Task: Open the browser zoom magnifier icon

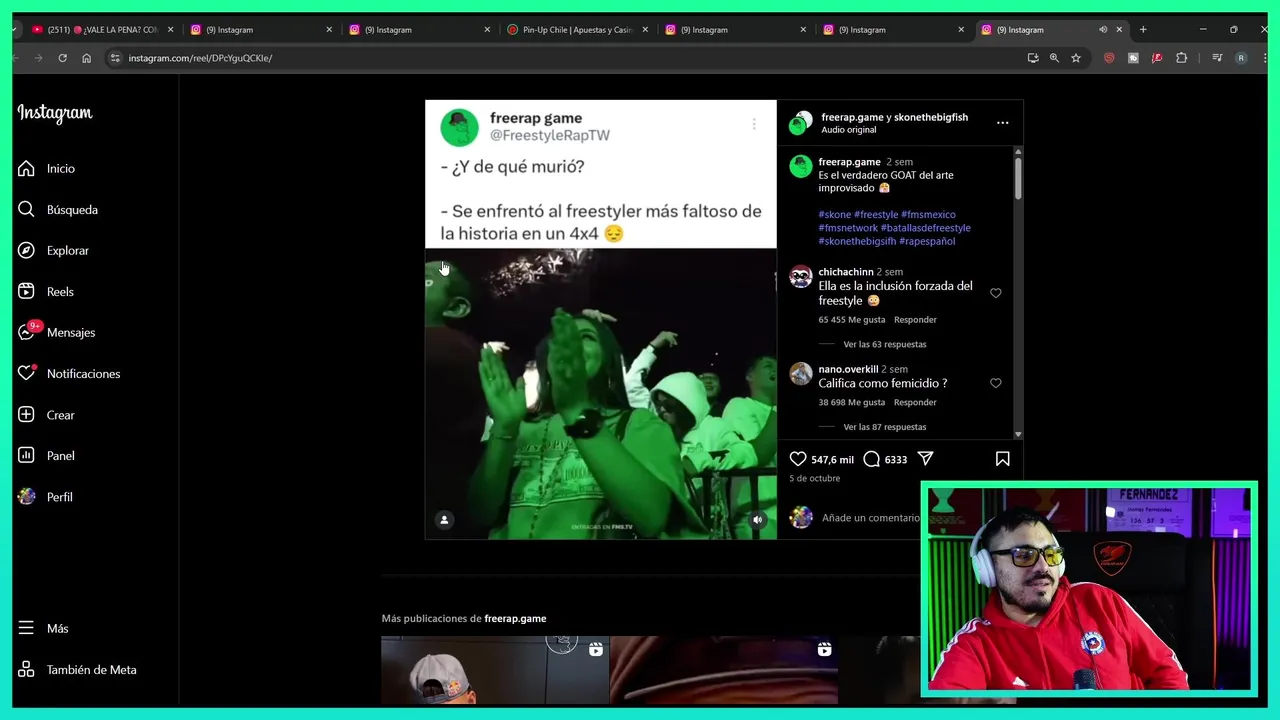Action: tap(1054, 58)
